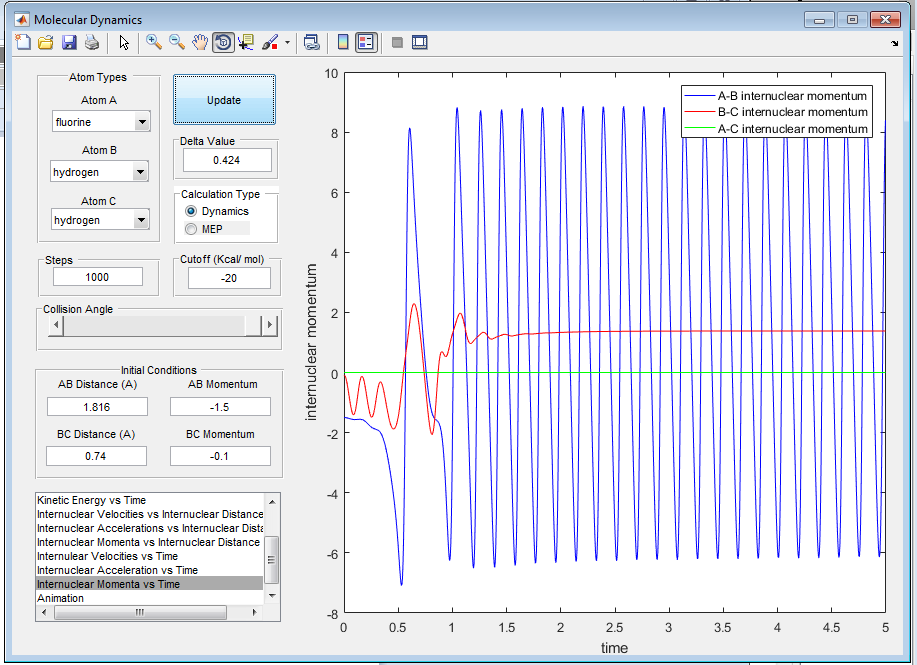Click the Collision Angle slider right arrow
Image resolution: width=917 pixels, height=665 pixels.
pyautogui.click(x=268, y=326)
